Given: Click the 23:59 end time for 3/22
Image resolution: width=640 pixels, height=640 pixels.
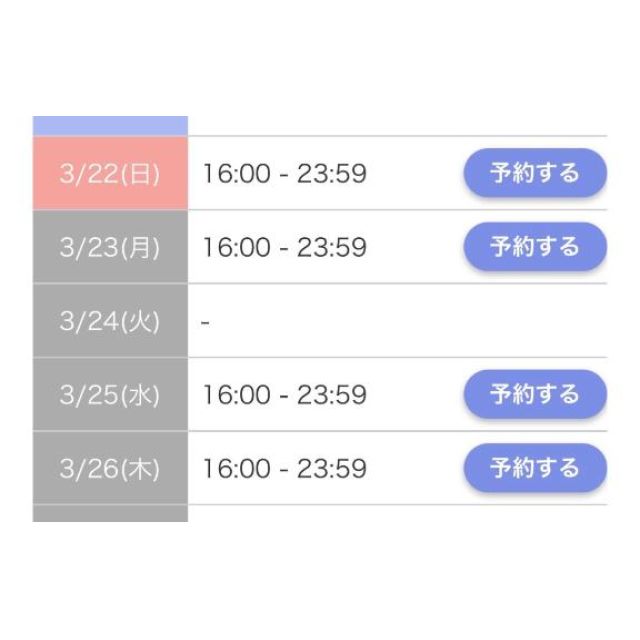Looking at the screenshot, I should coord(334,174).
